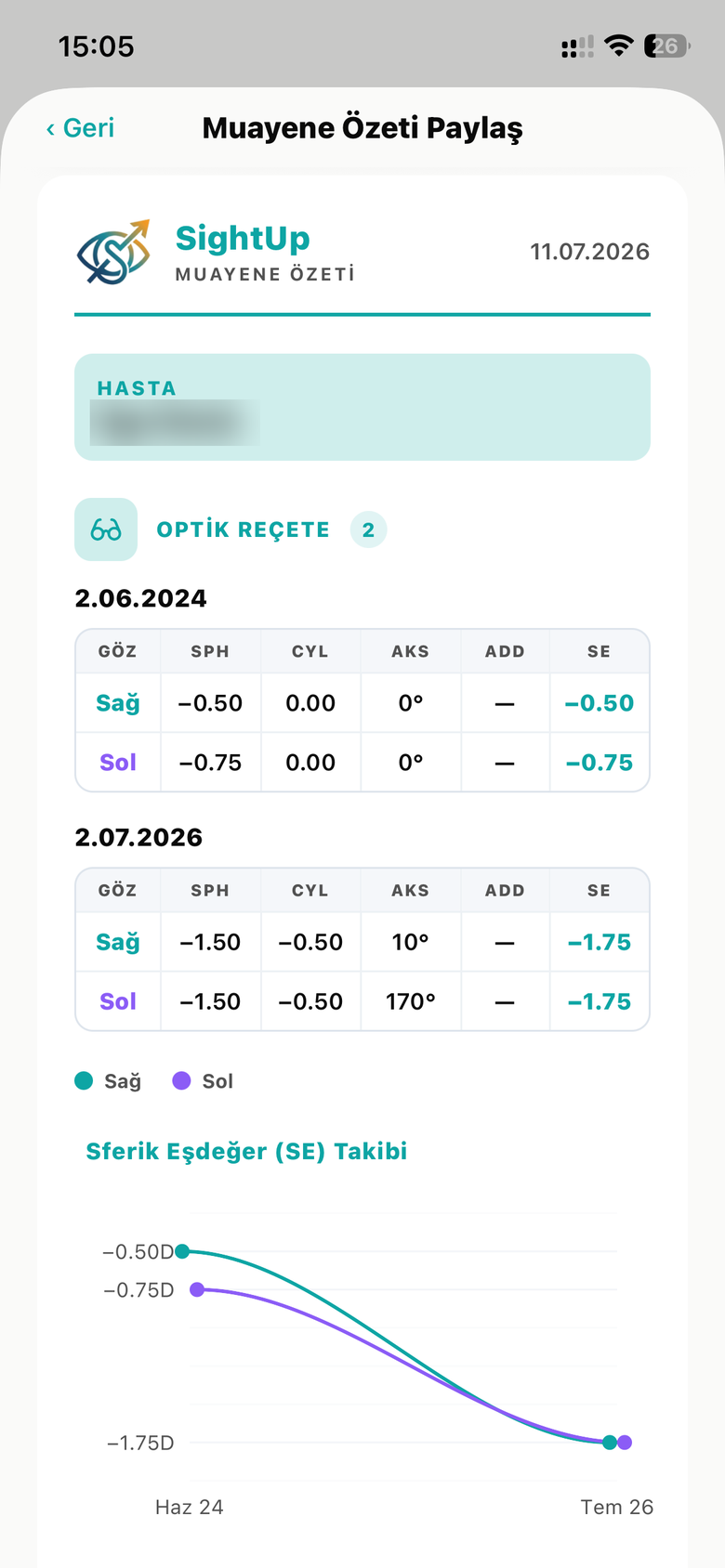The image size is (725, 1568).
Task: Click the SightUp eye logo
Action: pyautogui.click(x=113, y=253)
